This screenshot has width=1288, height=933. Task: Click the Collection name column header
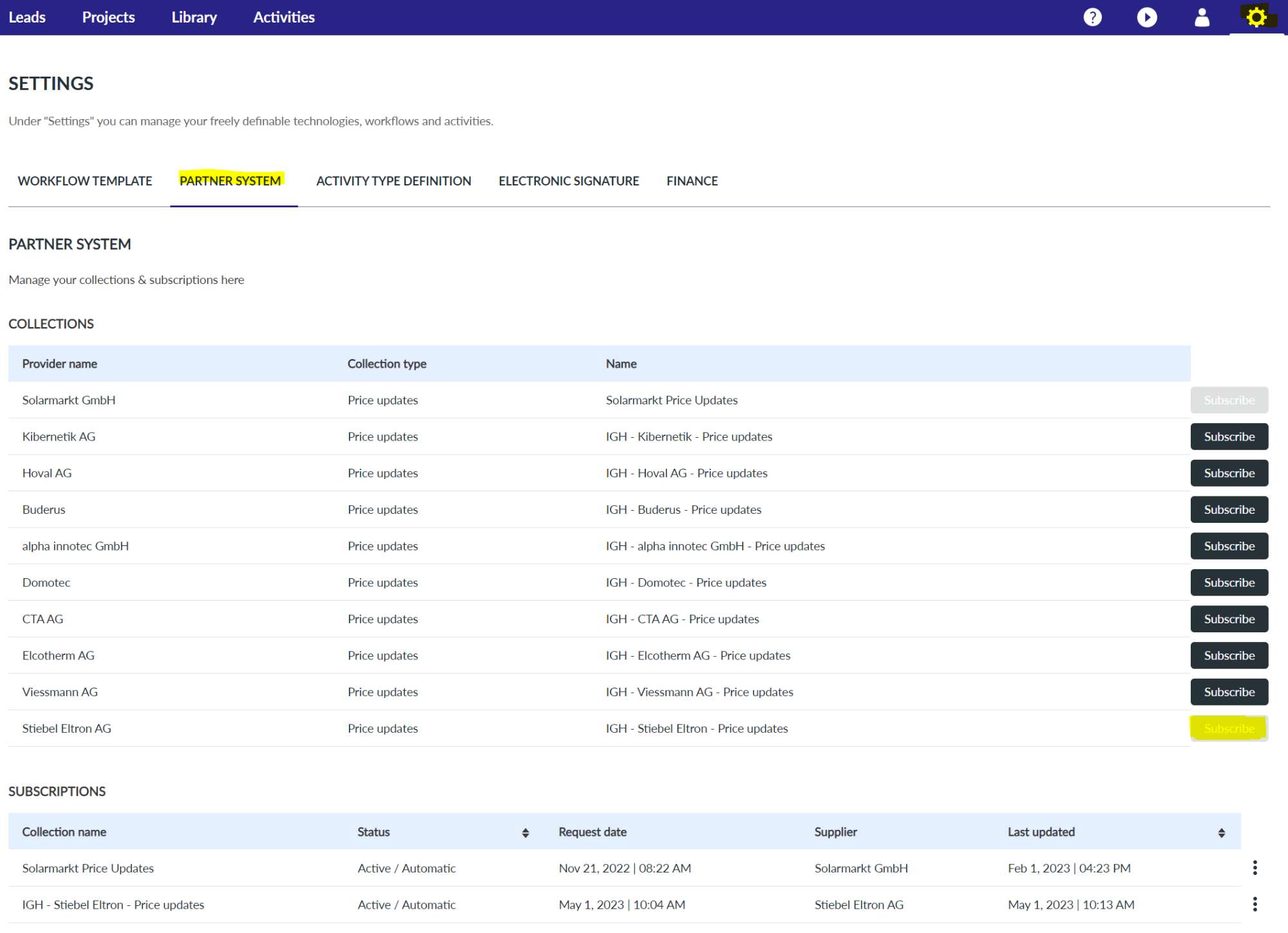pos(64,832)
